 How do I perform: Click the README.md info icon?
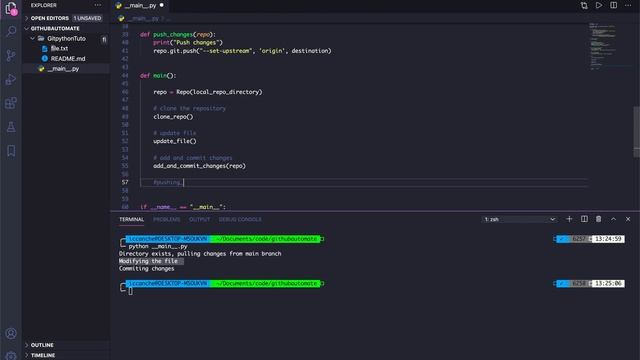coord(44,58)
